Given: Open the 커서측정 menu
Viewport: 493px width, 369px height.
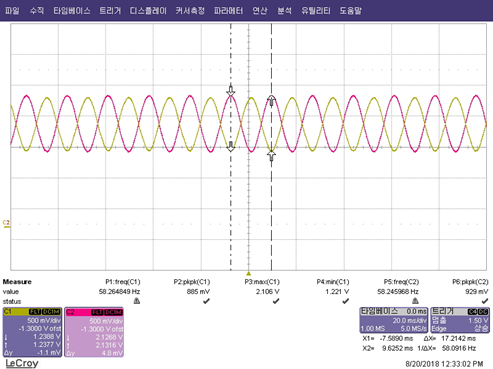Looking at the screenshot, I should pyautogui.click(x=190, y=11).
